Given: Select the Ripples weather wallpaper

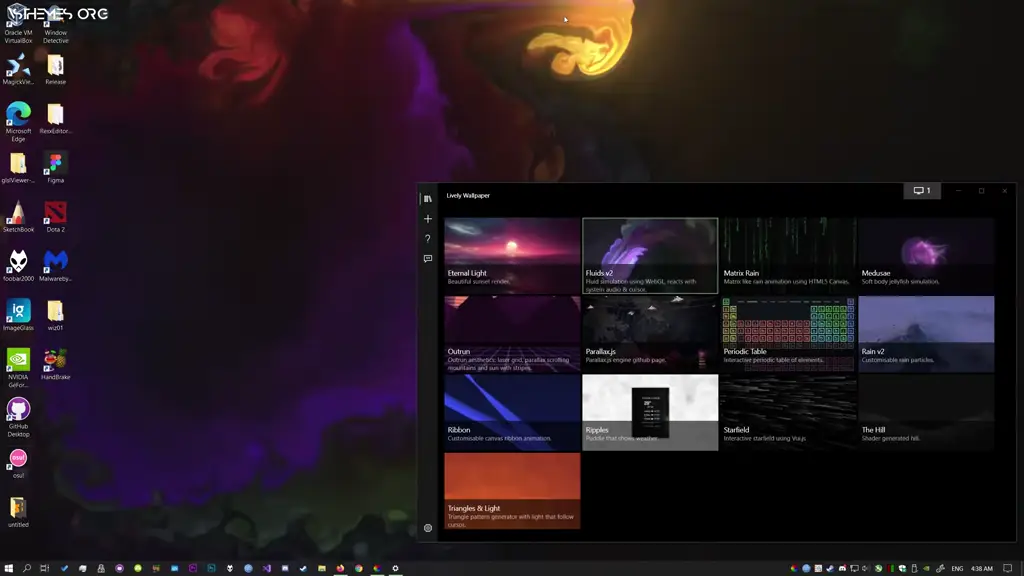Looking at the screenshot, I should [650, 411].
